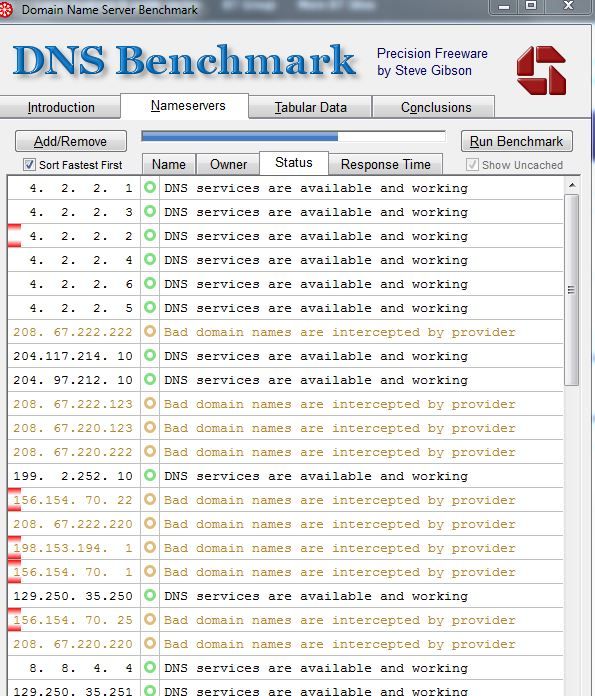Switch to the Tabular Data tab

click(x=310, y=107)
